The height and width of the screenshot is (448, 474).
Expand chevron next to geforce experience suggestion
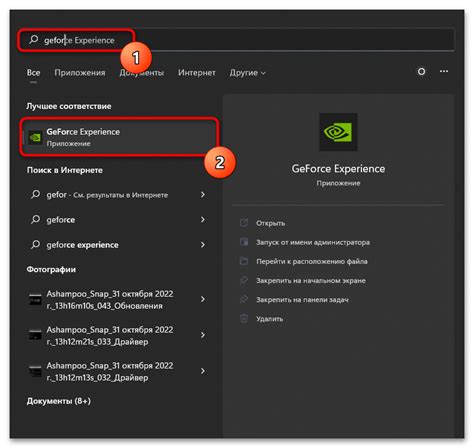pos(203,245)
